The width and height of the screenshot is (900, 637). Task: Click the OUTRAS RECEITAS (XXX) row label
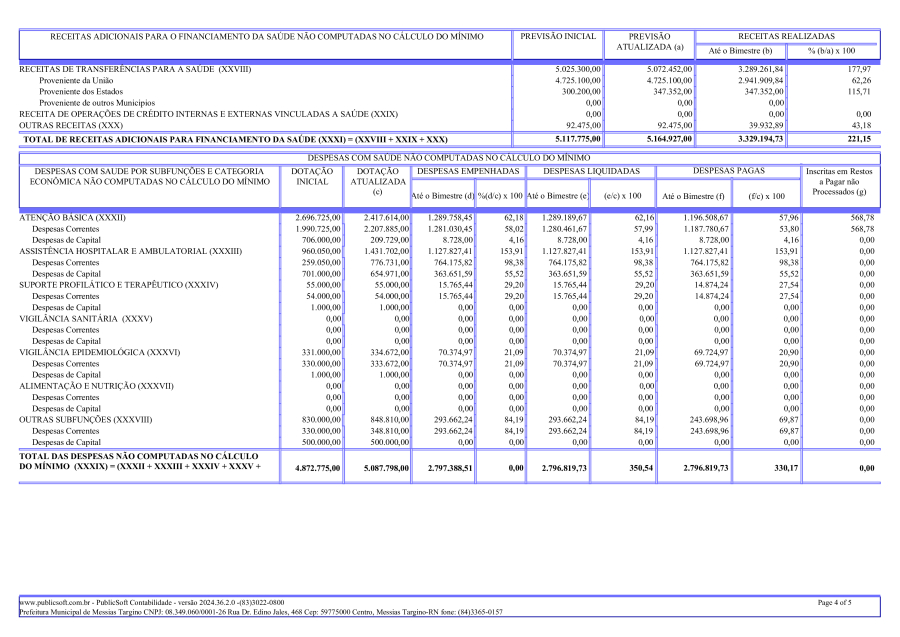point(72,125)
